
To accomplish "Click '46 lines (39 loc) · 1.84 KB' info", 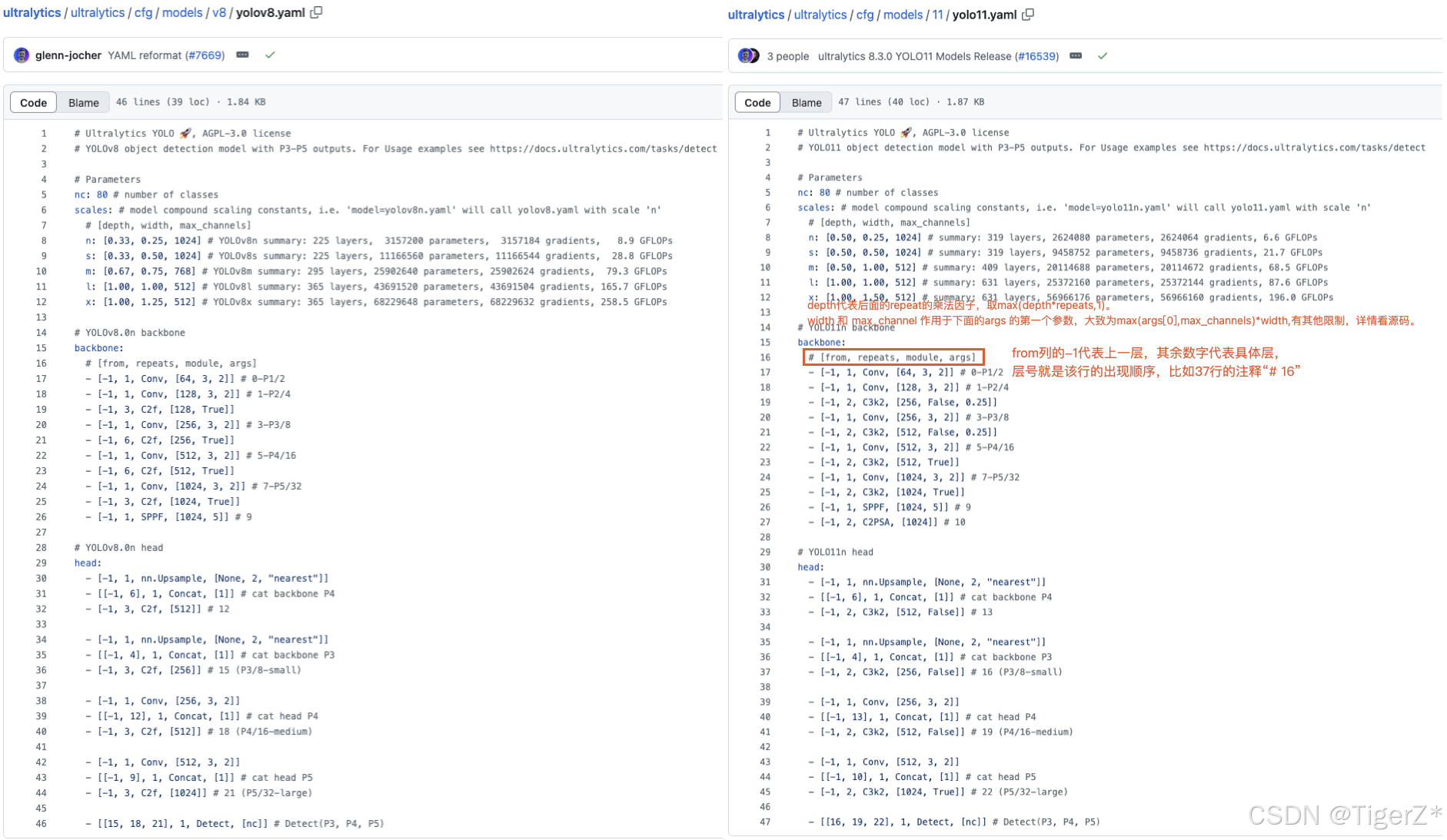I will pyautogui.click(x=191, y=102).
